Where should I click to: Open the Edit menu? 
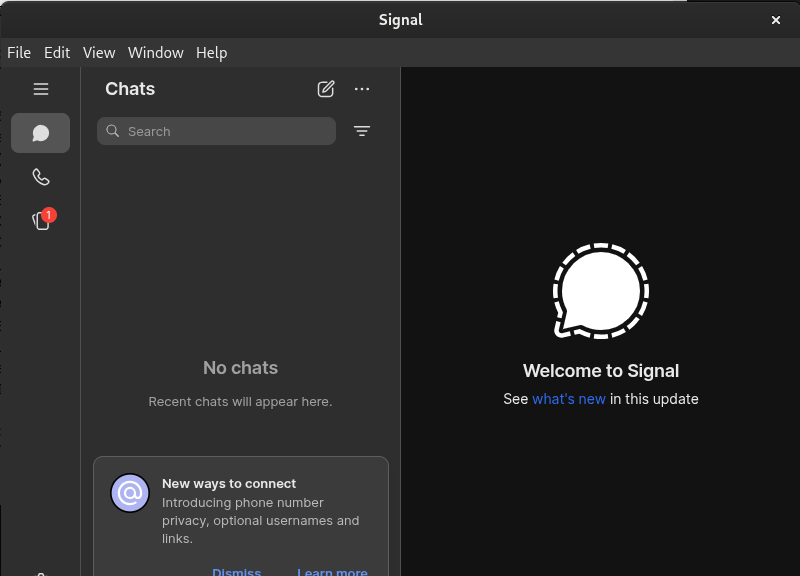click(x=57, y=53)
